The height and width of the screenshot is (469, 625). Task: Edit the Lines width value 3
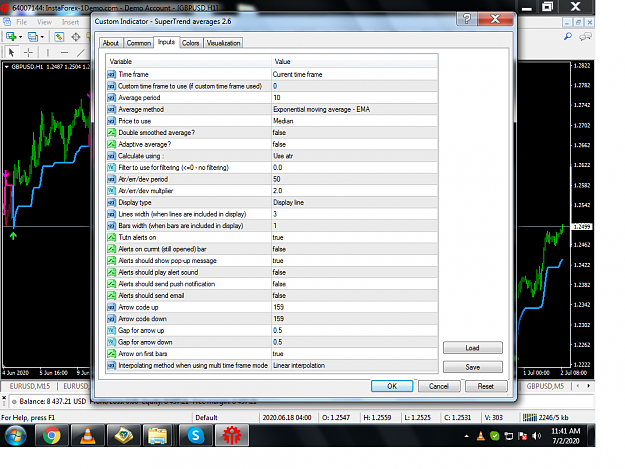click(x=355, y=214)
